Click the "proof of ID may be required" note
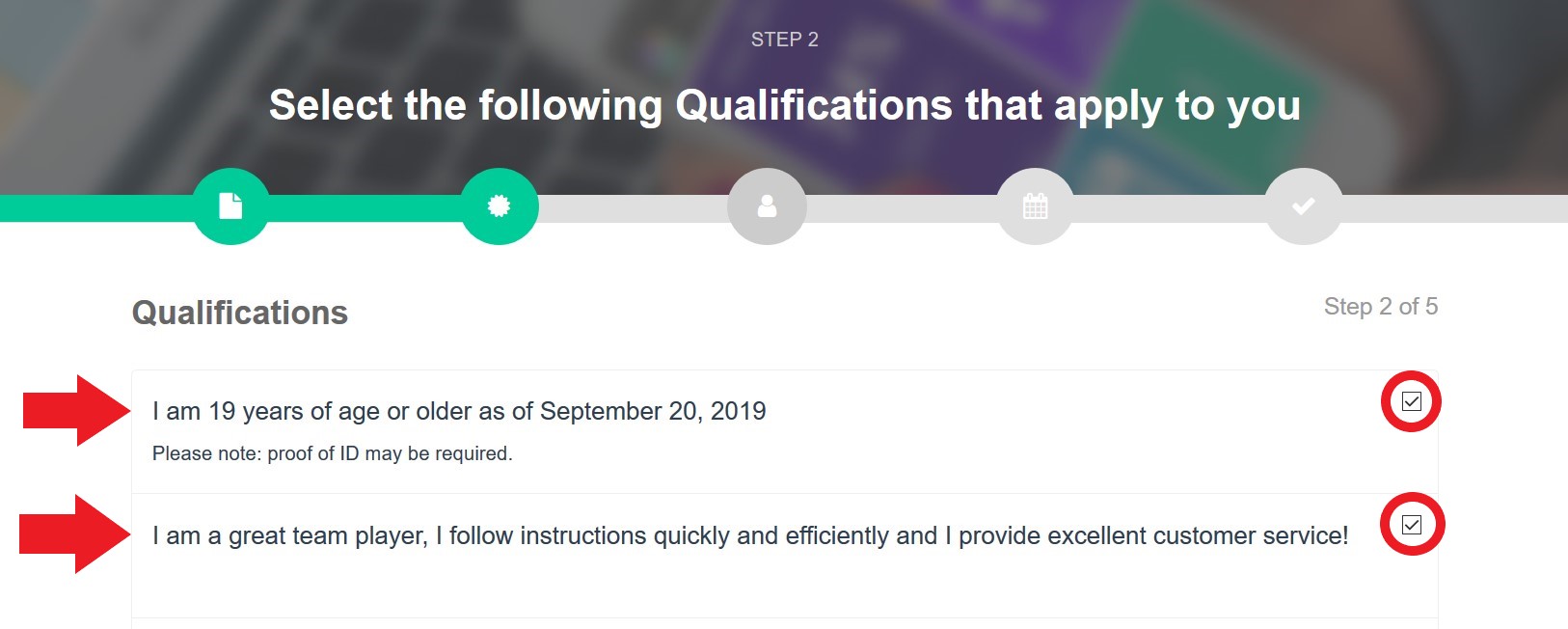Image resolution: width=1568 pixels, height=629 pixels. (x=332, y=453)
